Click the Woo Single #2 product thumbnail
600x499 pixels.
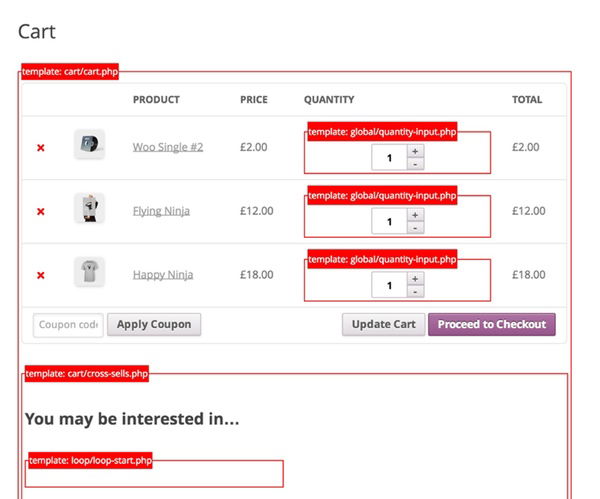coord(89,144)
